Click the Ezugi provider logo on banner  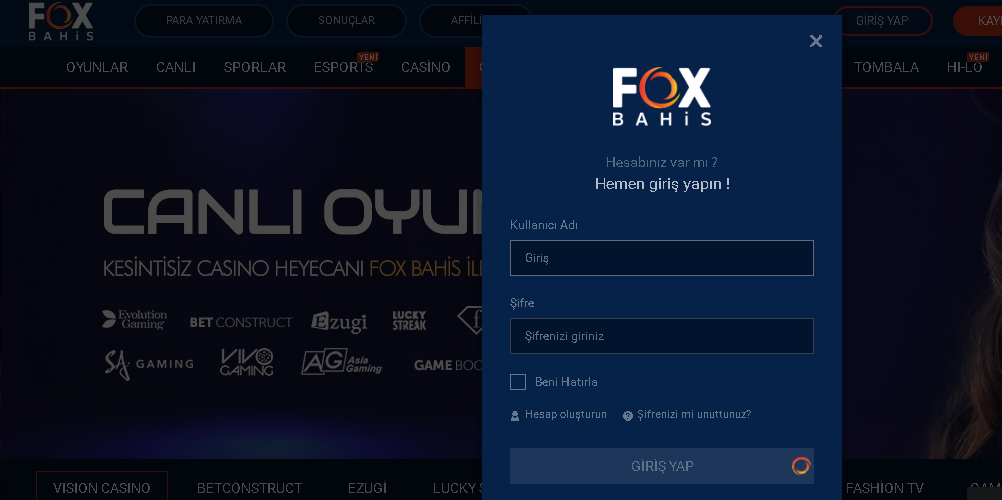339,322
